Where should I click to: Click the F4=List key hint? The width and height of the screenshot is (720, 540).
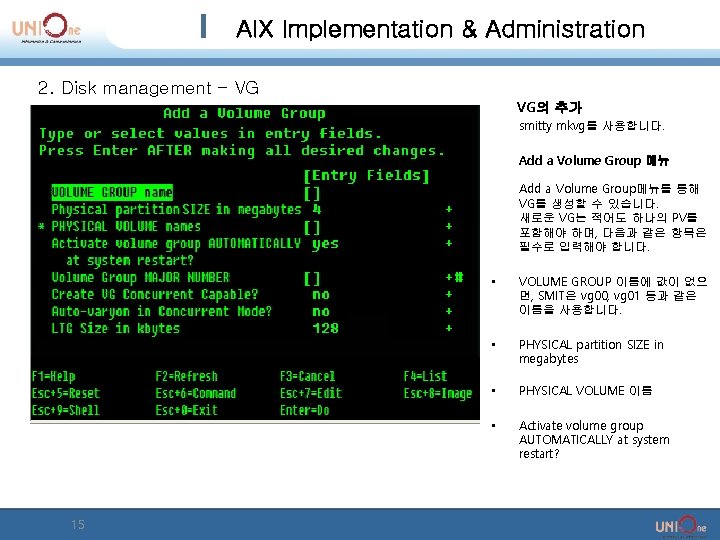tap(425, 377)
